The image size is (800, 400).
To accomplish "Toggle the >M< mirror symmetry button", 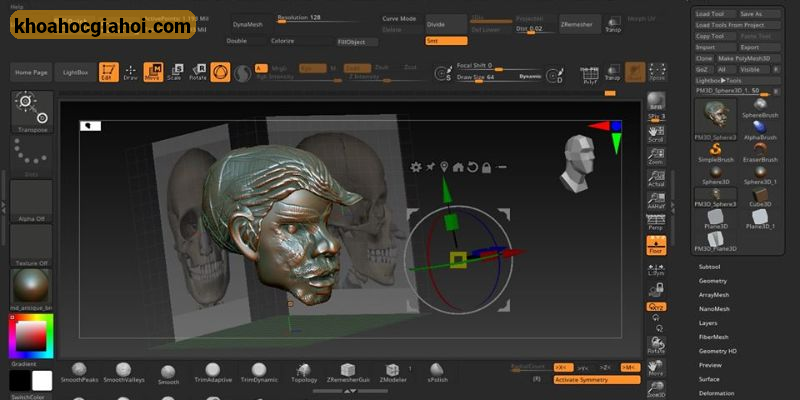I will [630, 367].
